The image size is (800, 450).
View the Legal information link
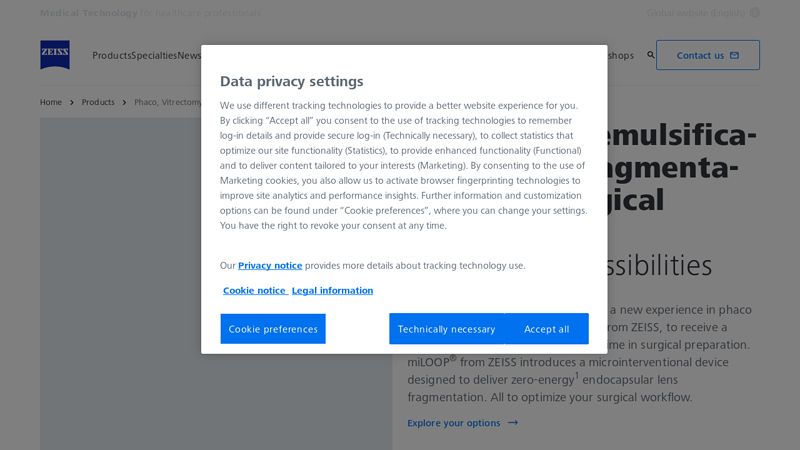click(x=332, y=291)
